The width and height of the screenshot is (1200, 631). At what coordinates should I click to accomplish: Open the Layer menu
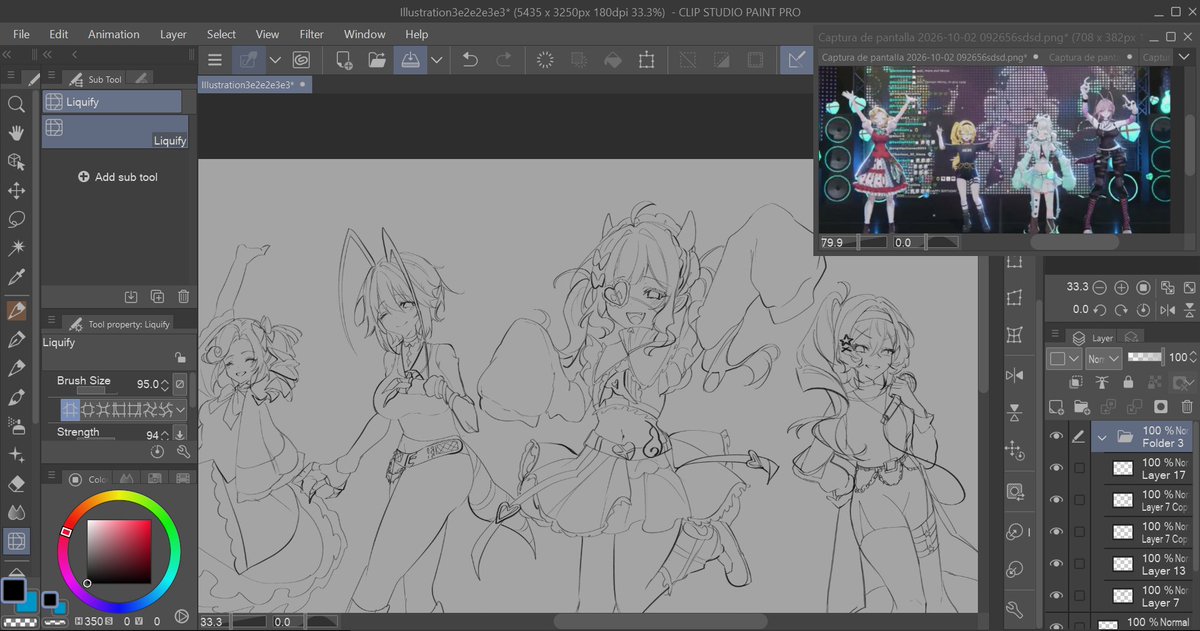pyautogui.click(x=173, y=34)
